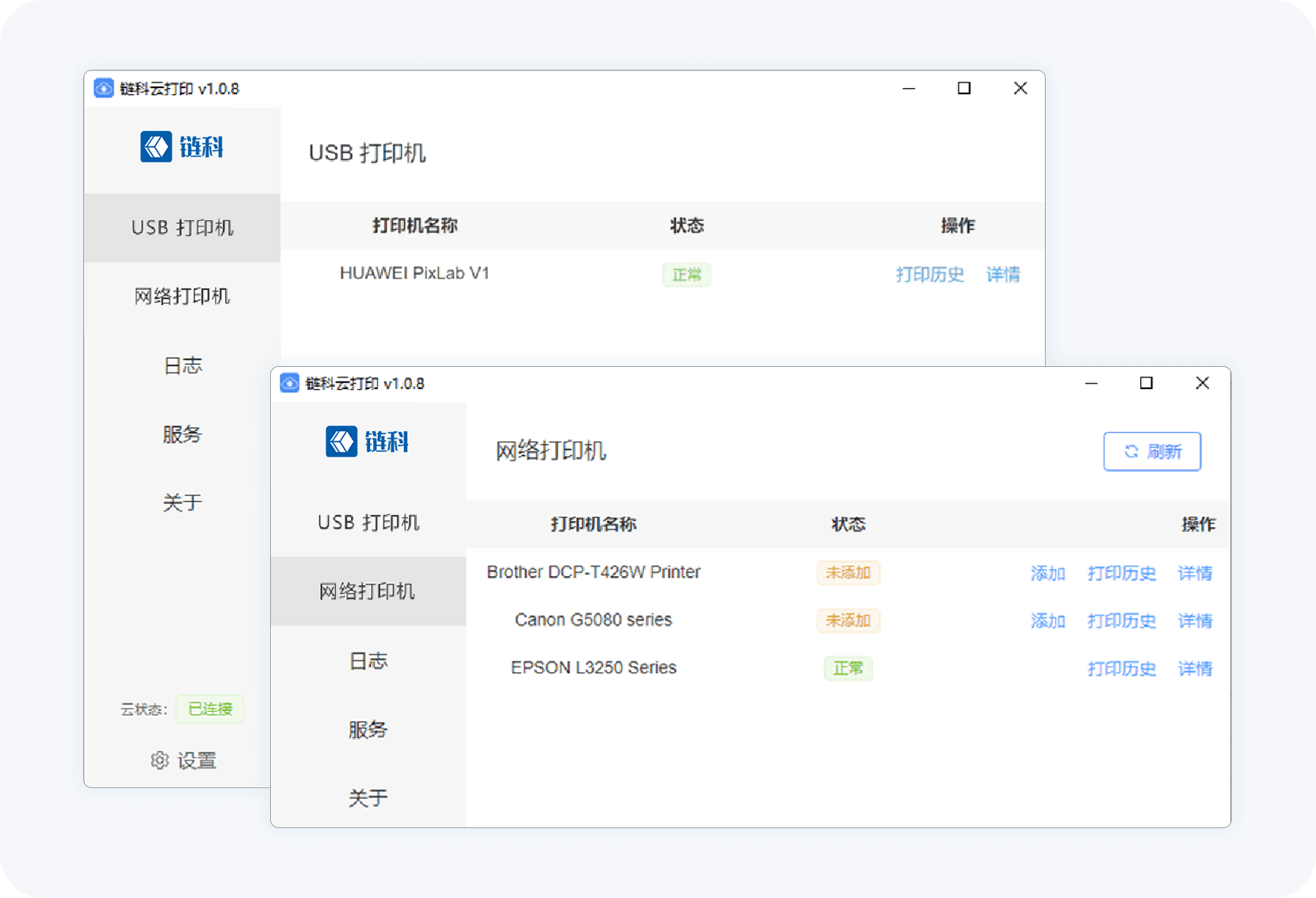1316x898 pixels.
Task: Click the 链科 logo in front window sidebar
Action: [368, 441]
